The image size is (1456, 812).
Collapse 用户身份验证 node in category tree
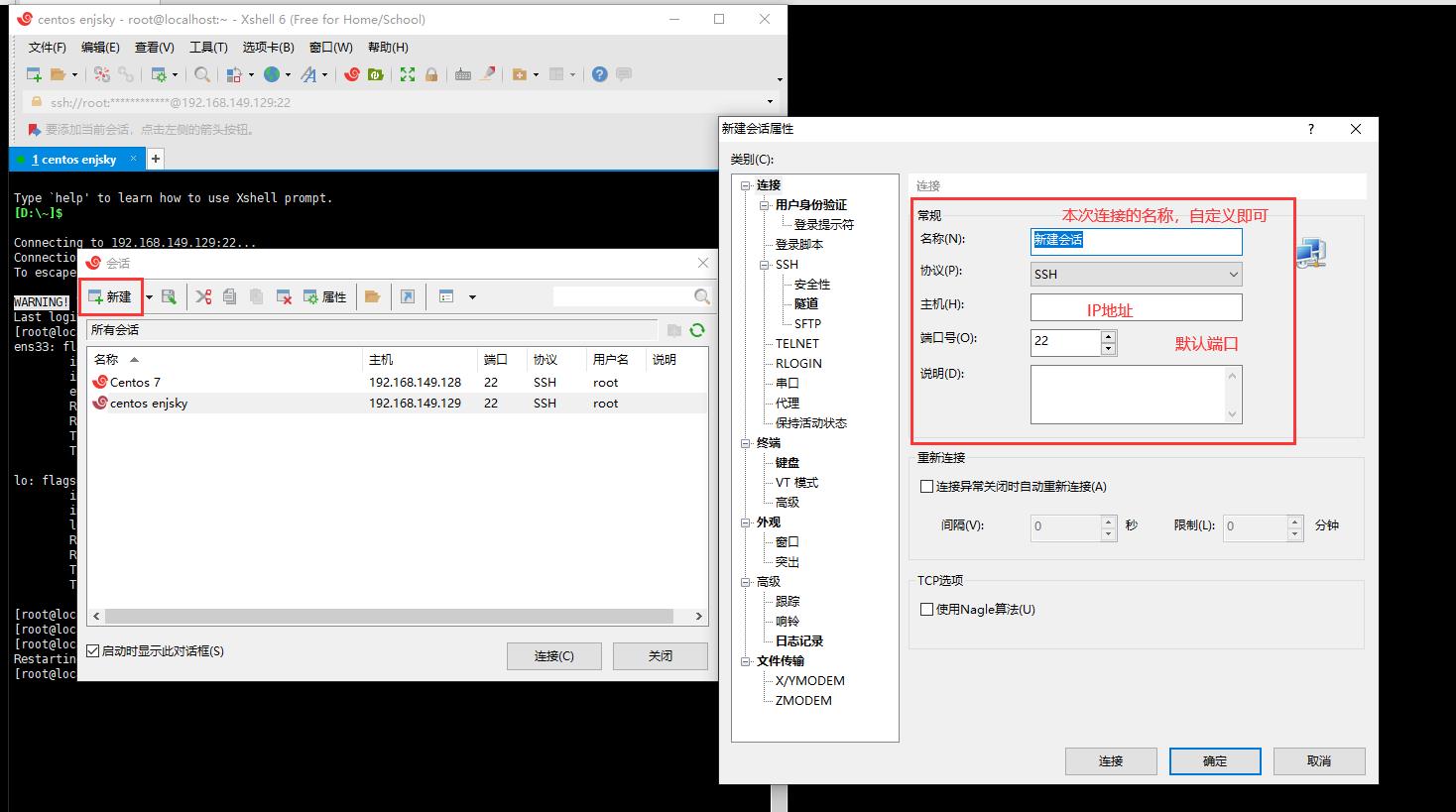(766, 205)
